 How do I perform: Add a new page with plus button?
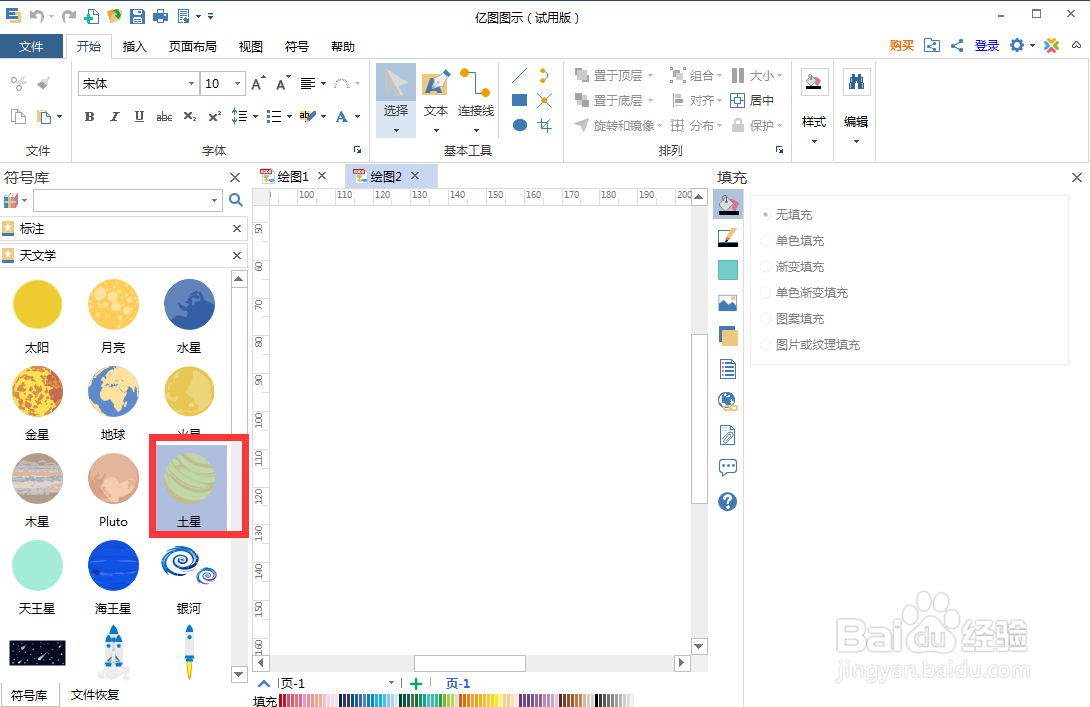tap(416, 683)
